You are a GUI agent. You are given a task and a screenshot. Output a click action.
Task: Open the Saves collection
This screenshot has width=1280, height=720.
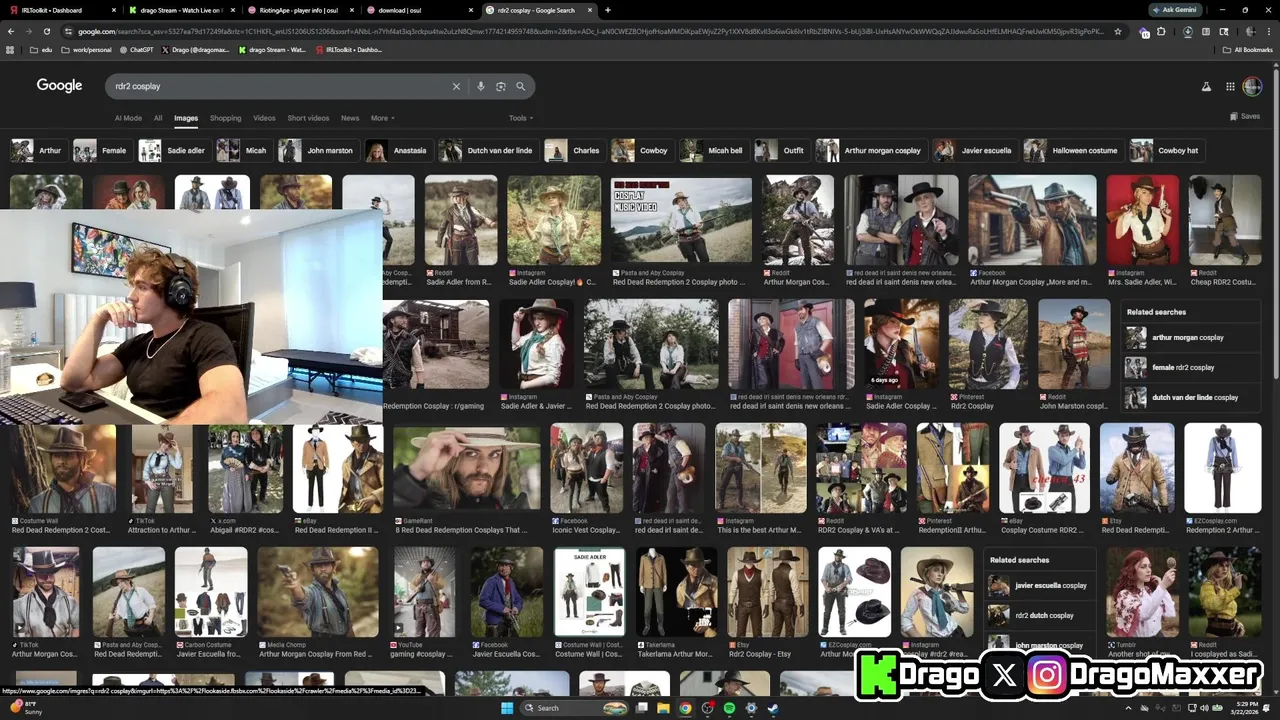pos(1245,117)
